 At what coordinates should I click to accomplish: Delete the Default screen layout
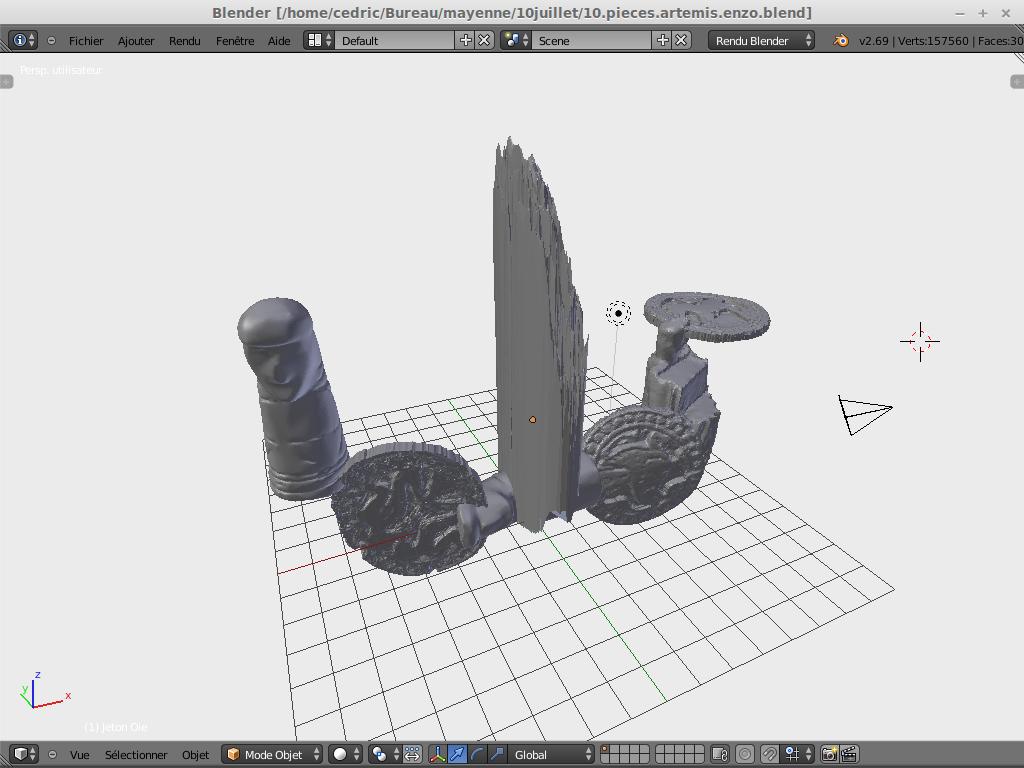coord(484,40)
